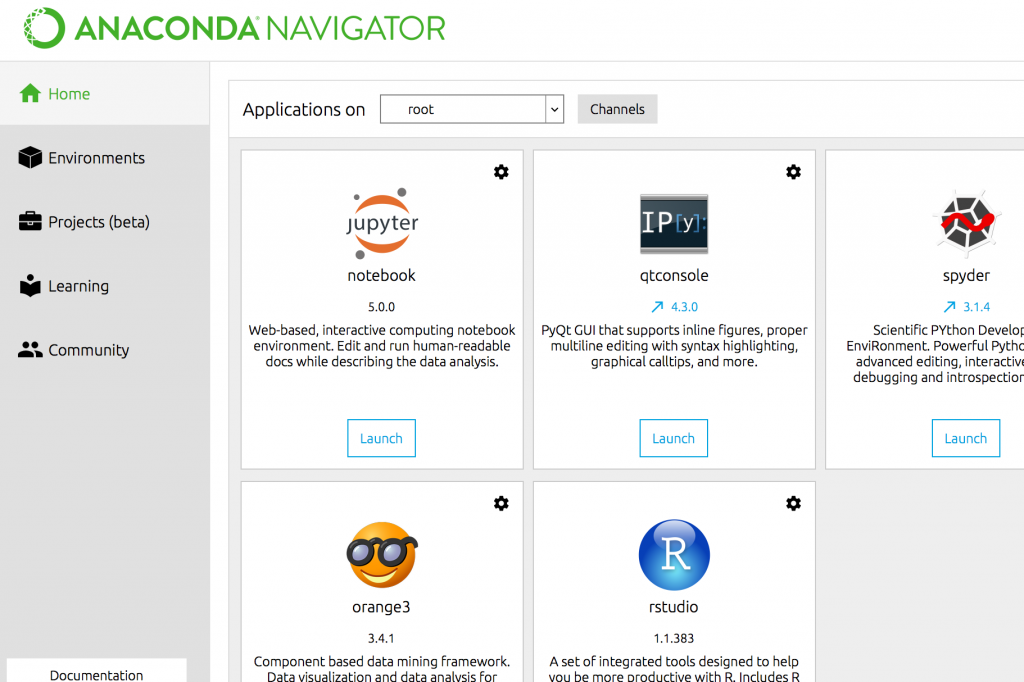This screenshot has width=1024, height=682.
Task: Click the IPython qtconsole logo
Action: click(674, 224)
